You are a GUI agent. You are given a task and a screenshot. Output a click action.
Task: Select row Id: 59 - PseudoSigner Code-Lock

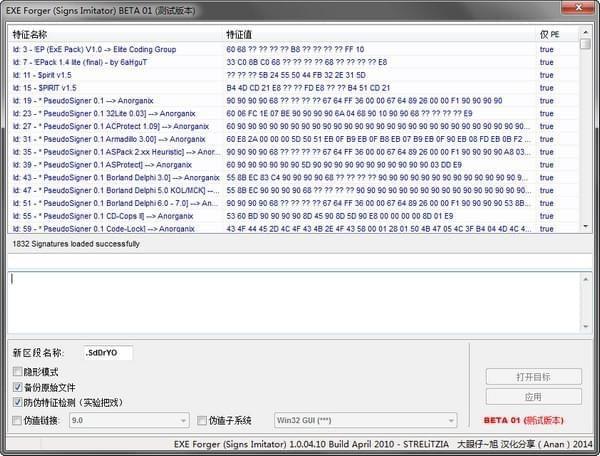[293, 228]
